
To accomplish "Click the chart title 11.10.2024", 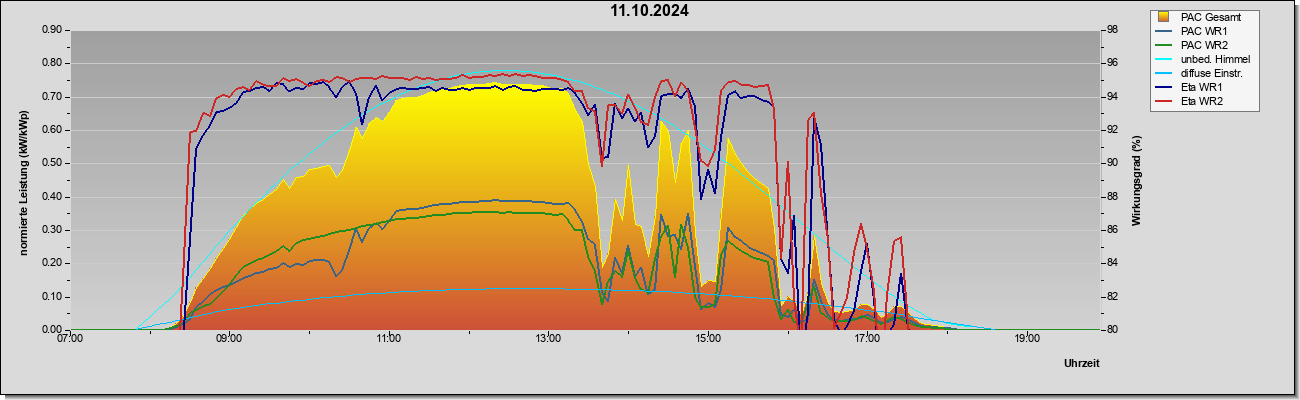I will pyautogui.click(x=650, y=11).
